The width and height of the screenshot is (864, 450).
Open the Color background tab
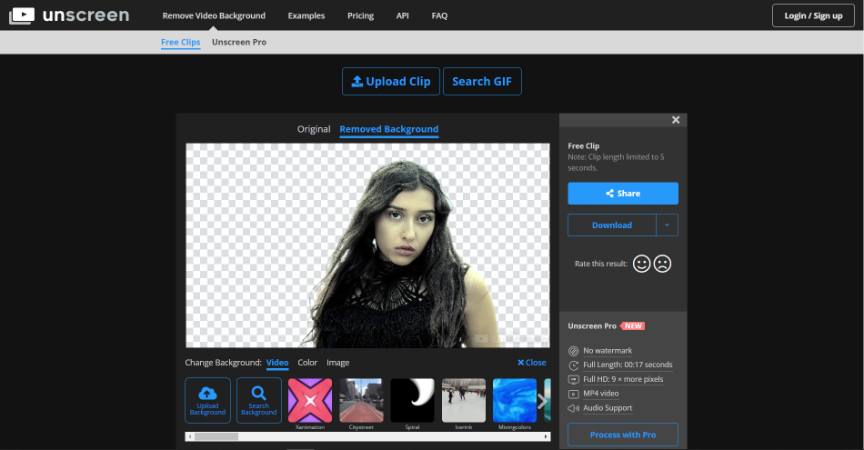pos(307,363)
